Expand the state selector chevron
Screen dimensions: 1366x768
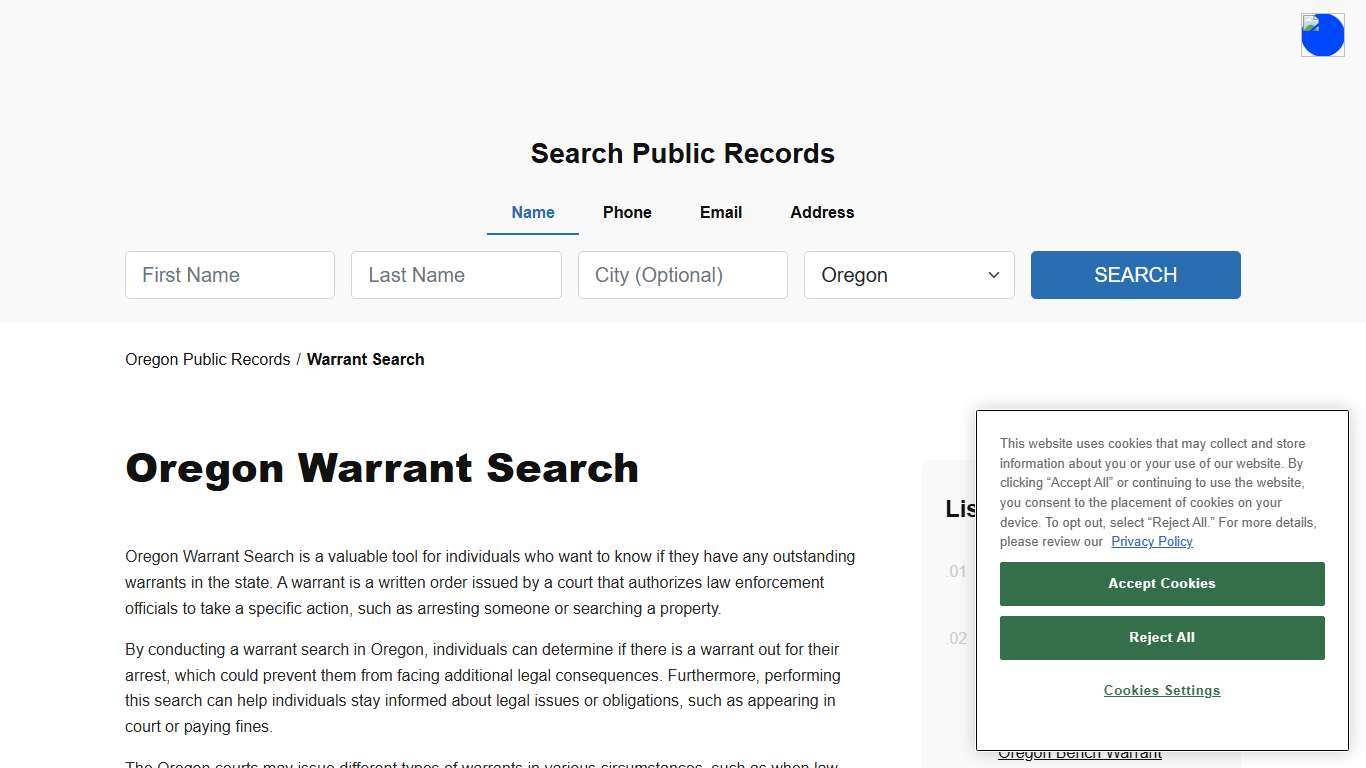click(x=993, y=275)
